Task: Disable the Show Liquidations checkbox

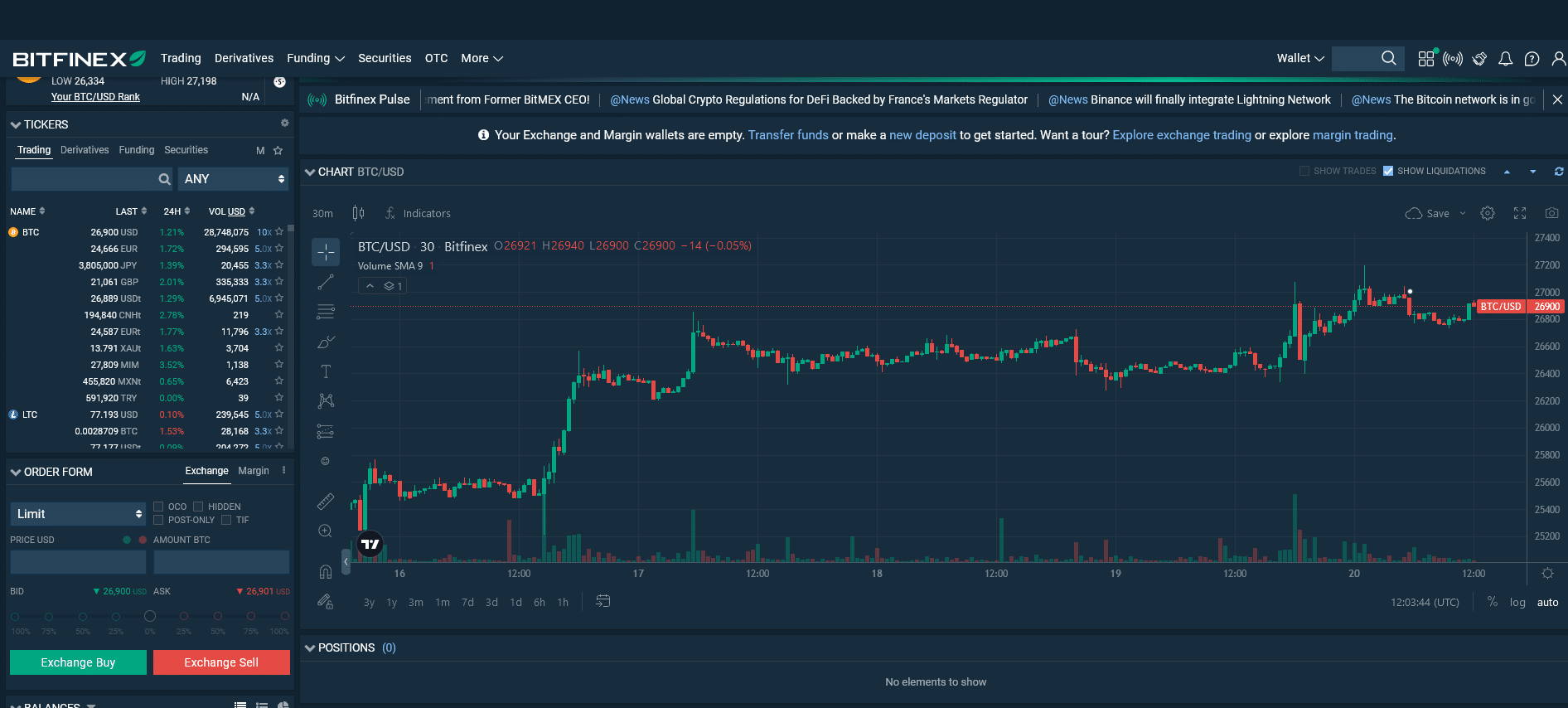Action: point(1388,171)
